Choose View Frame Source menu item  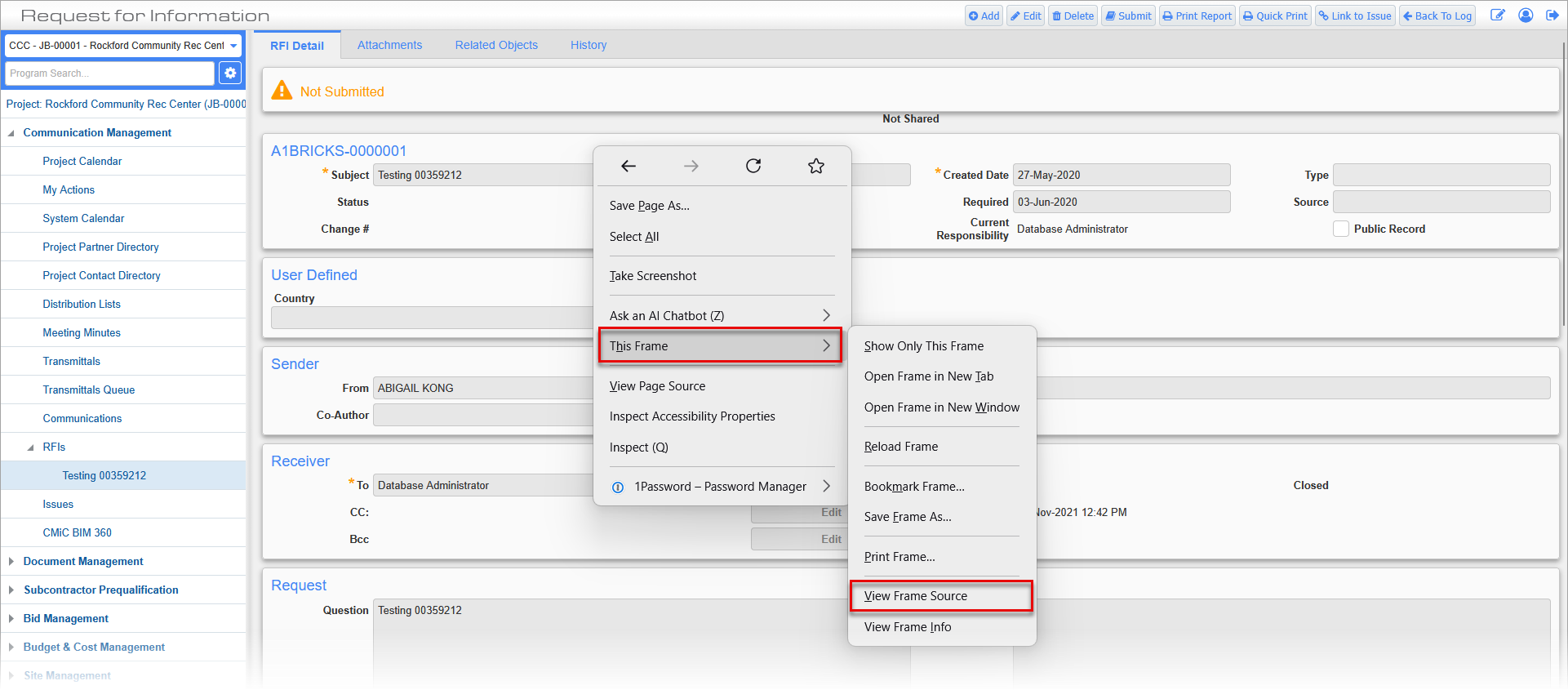pos(941,596)
